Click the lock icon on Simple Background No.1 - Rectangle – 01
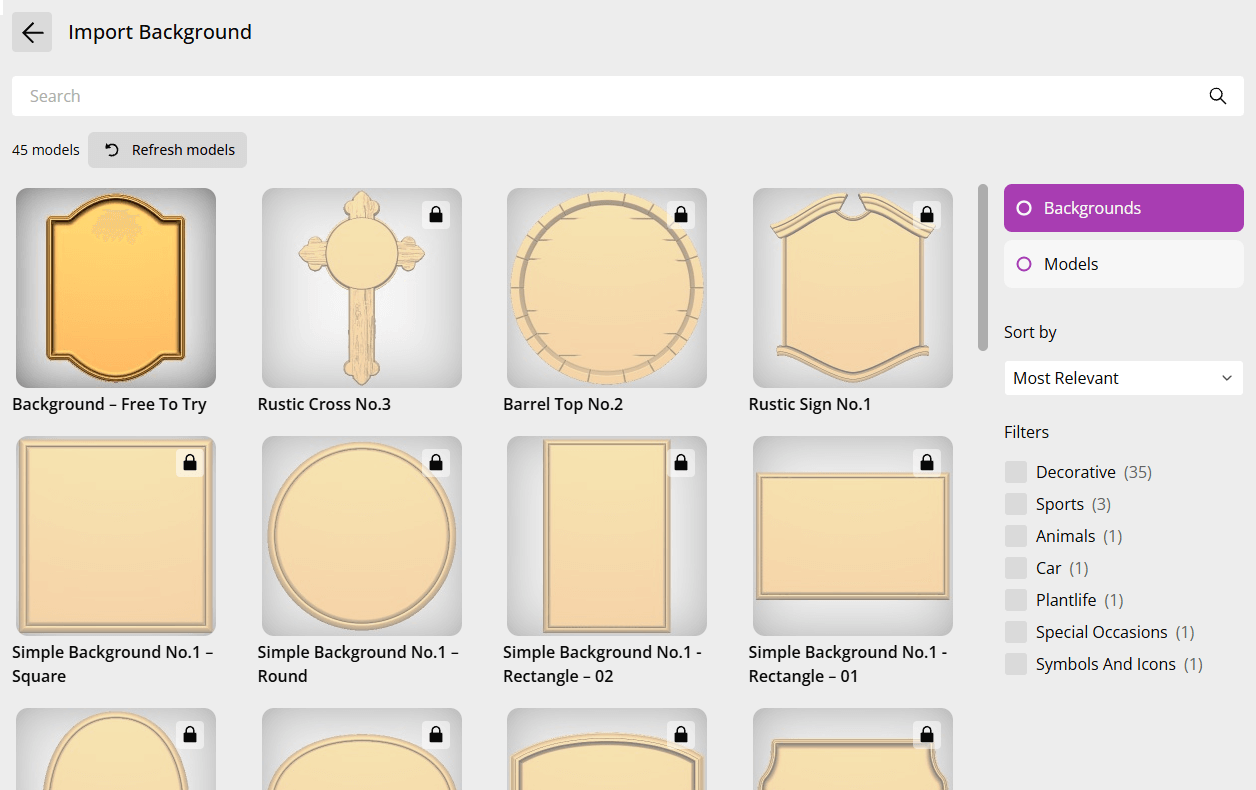The image size is (1256, 790). point(927,462)
